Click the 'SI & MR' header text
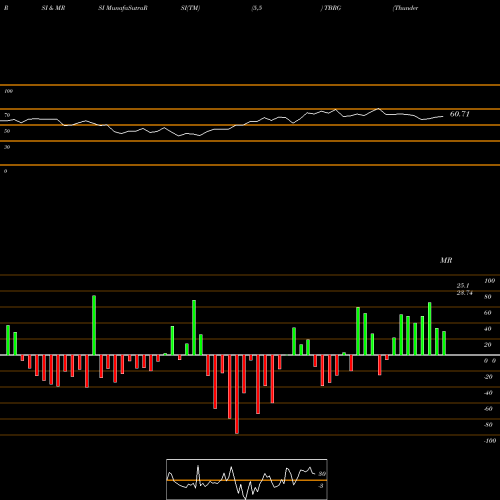This screenshot has width=500, height=500. tap(53, 8)
